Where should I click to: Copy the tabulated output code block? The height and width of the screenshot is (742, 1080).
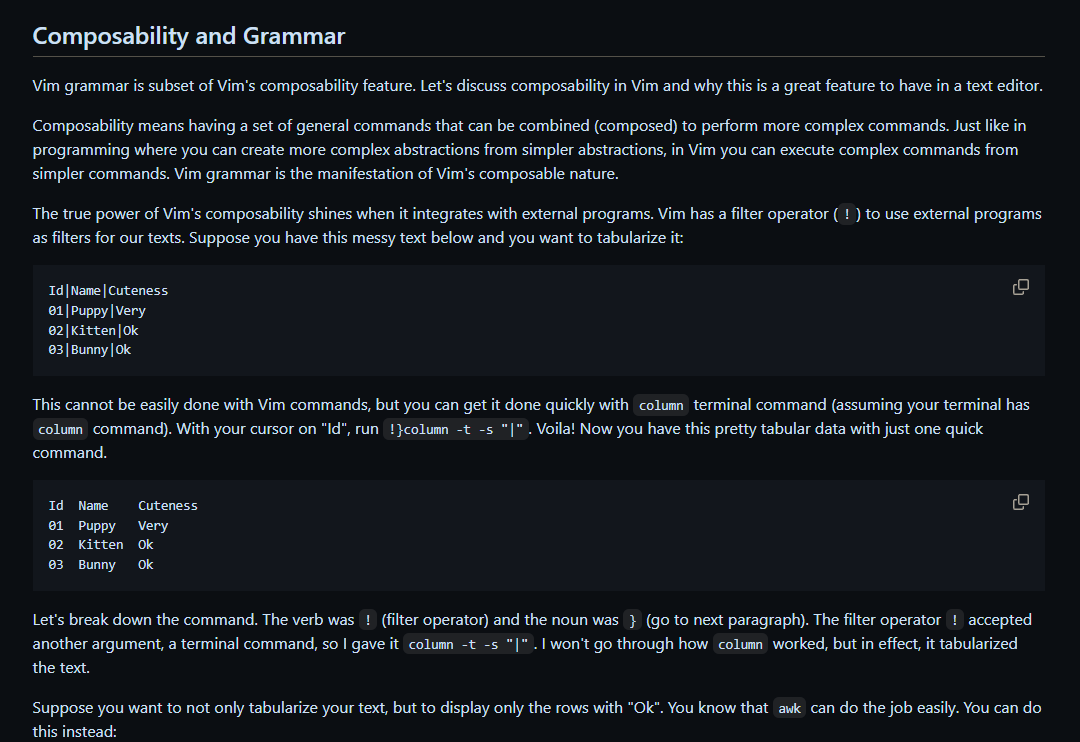[1020, 502]
